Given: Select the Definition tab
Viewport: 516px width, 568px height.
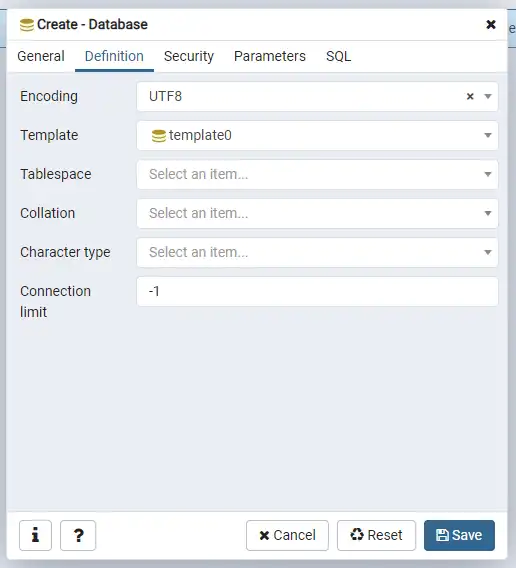Looking at the screenshot, I should 114,56.
